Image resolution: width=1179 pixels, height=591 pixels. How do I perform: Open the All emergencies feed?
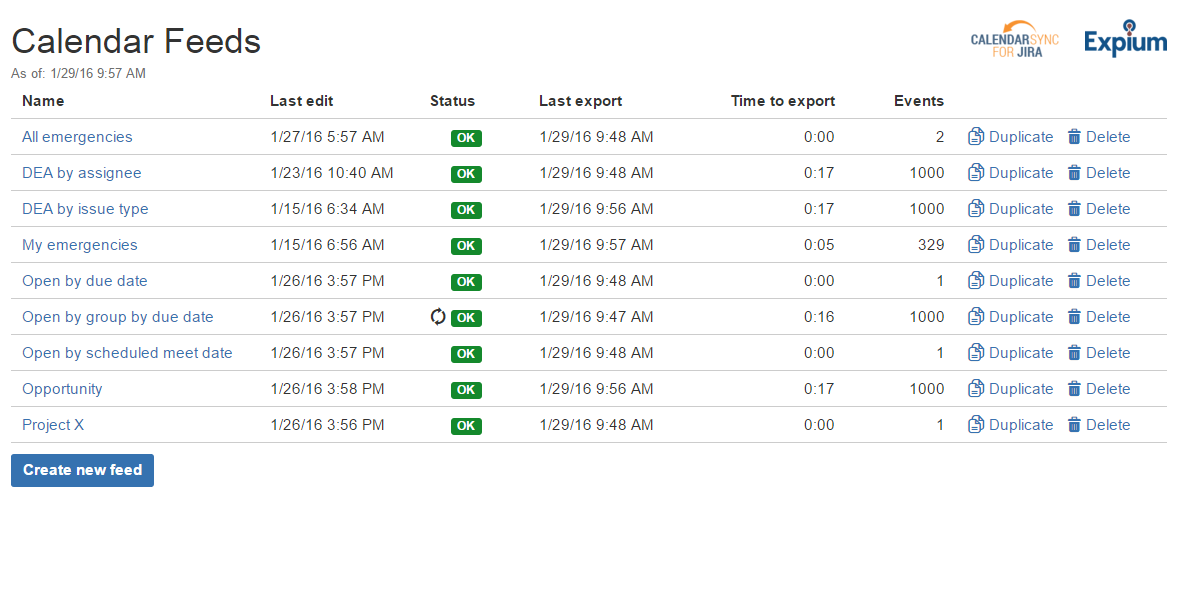pyautogui.click(x=77, y=137)
